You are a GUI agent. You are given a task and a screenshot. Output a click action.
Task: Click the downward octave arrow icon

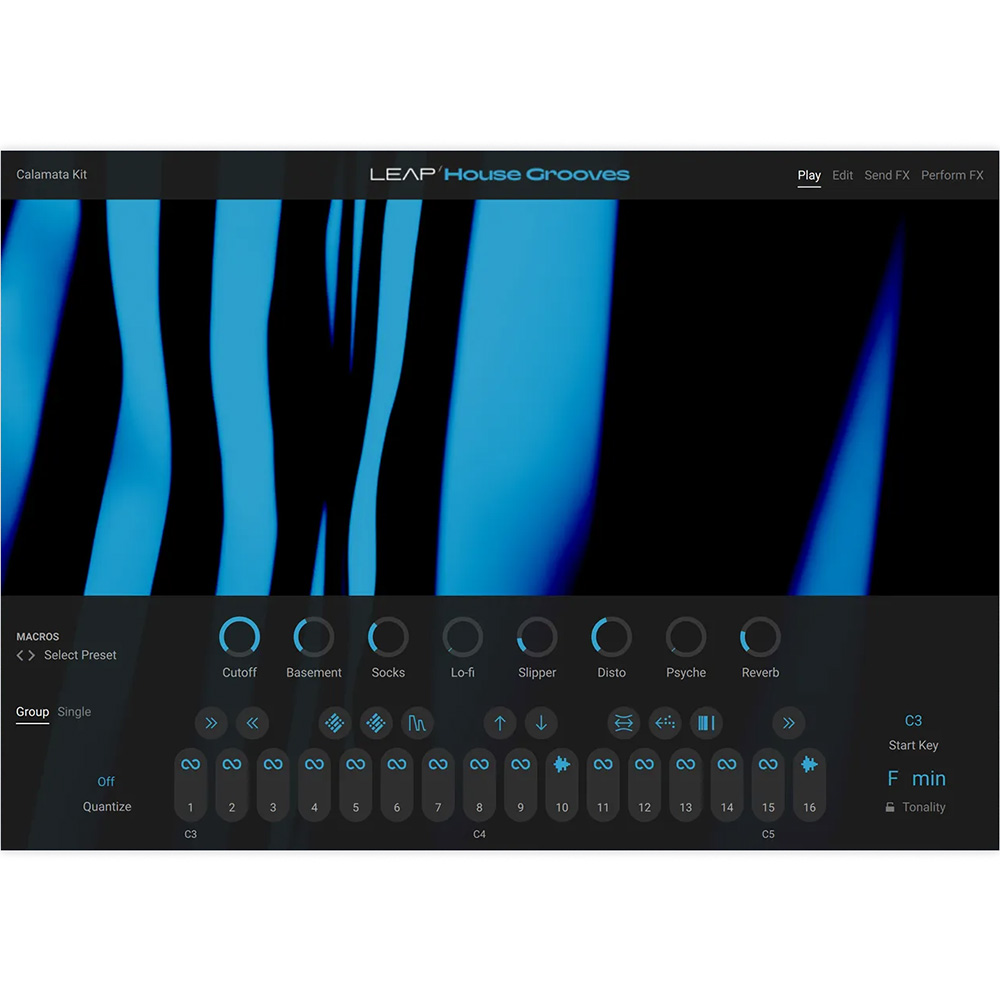[541, 723]
